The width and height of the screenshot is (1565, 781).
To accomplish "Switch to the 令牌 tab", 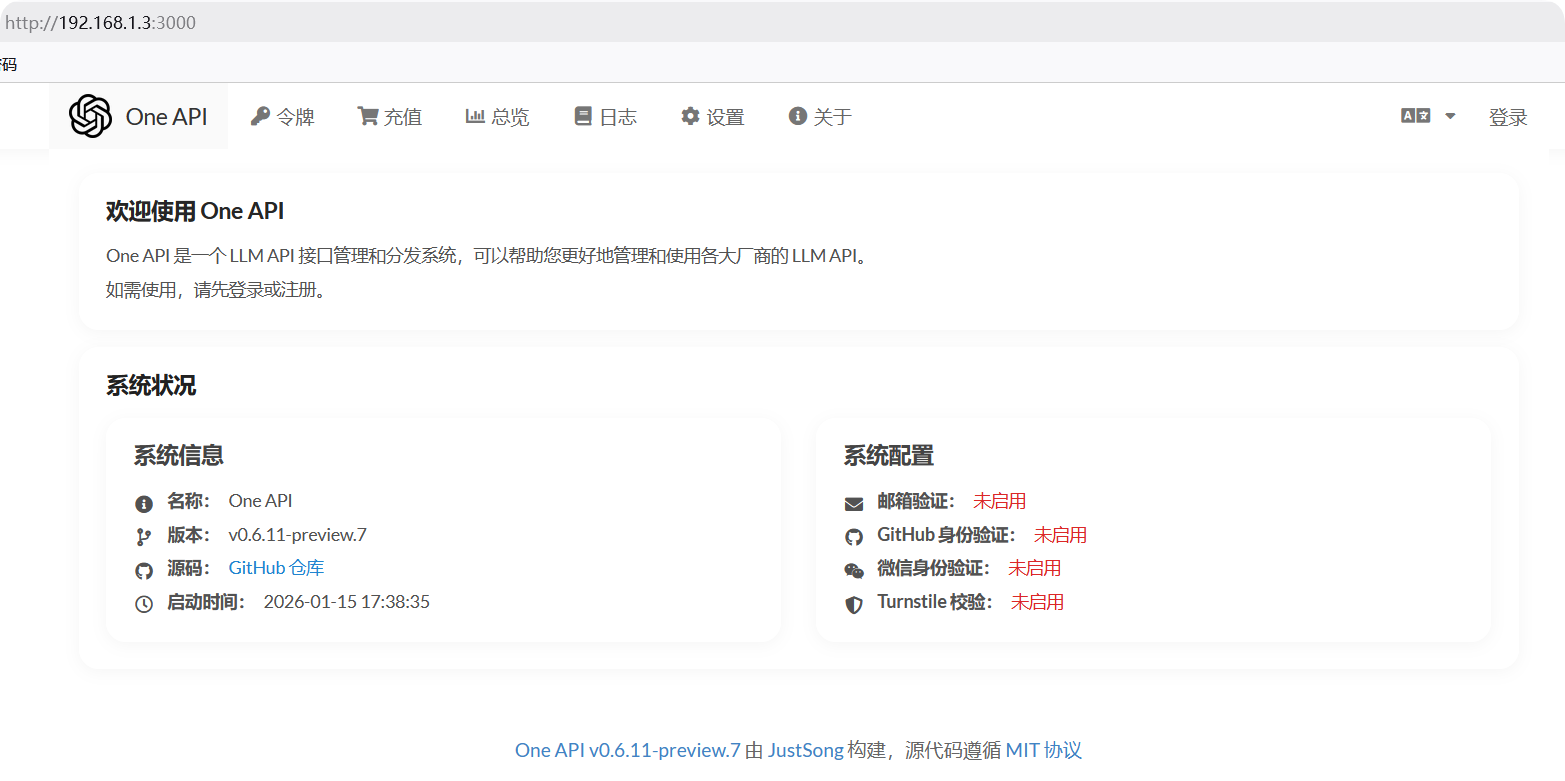I will click(x=283, y=115).
